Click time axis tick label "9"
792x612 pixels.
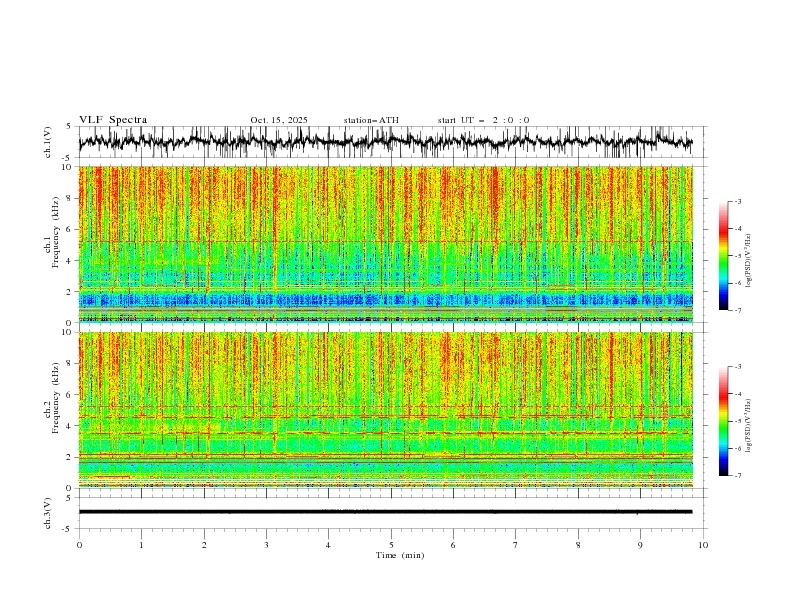640,545
